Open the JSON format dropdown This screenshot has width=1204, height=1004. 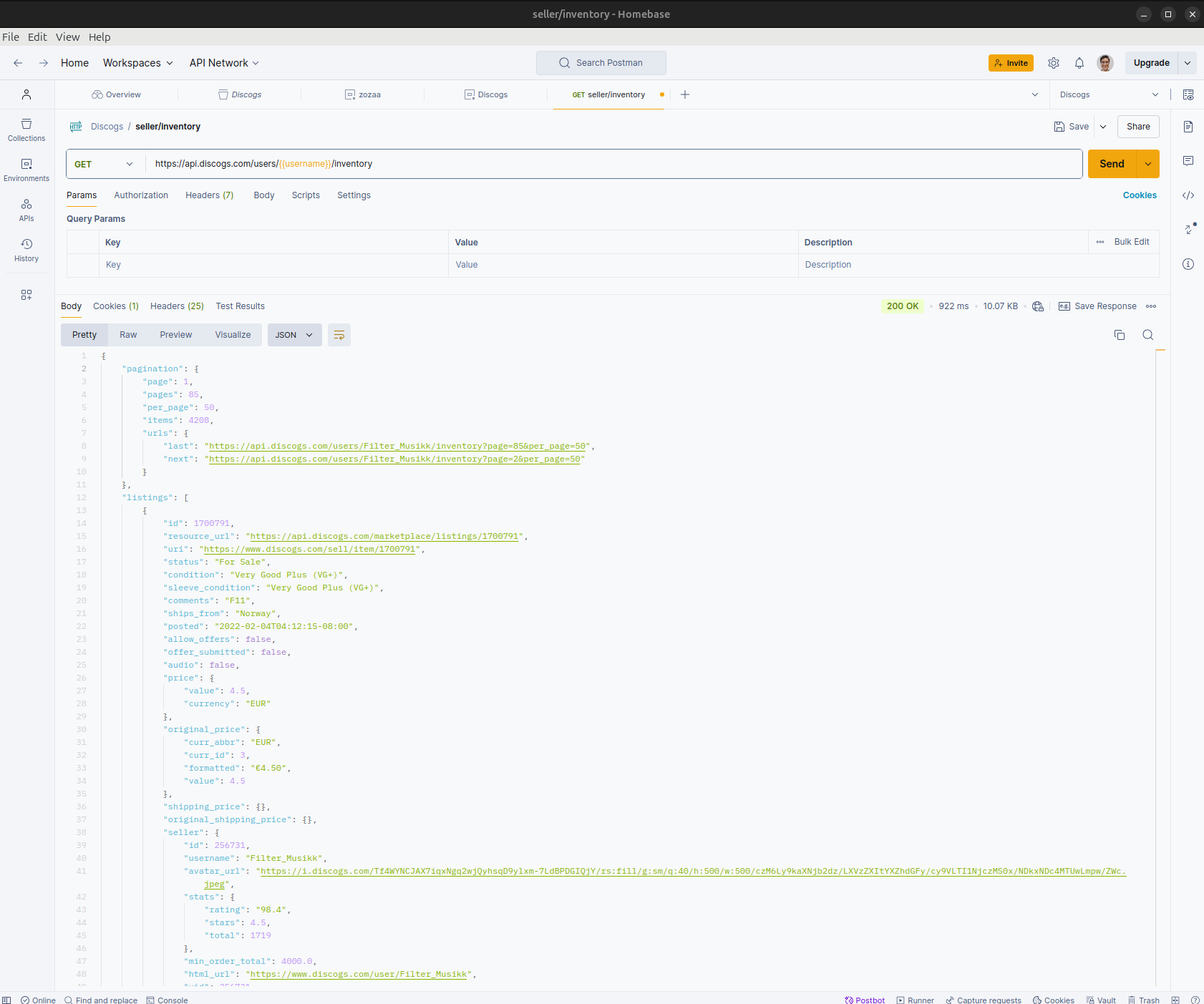[x=294, y=335]
